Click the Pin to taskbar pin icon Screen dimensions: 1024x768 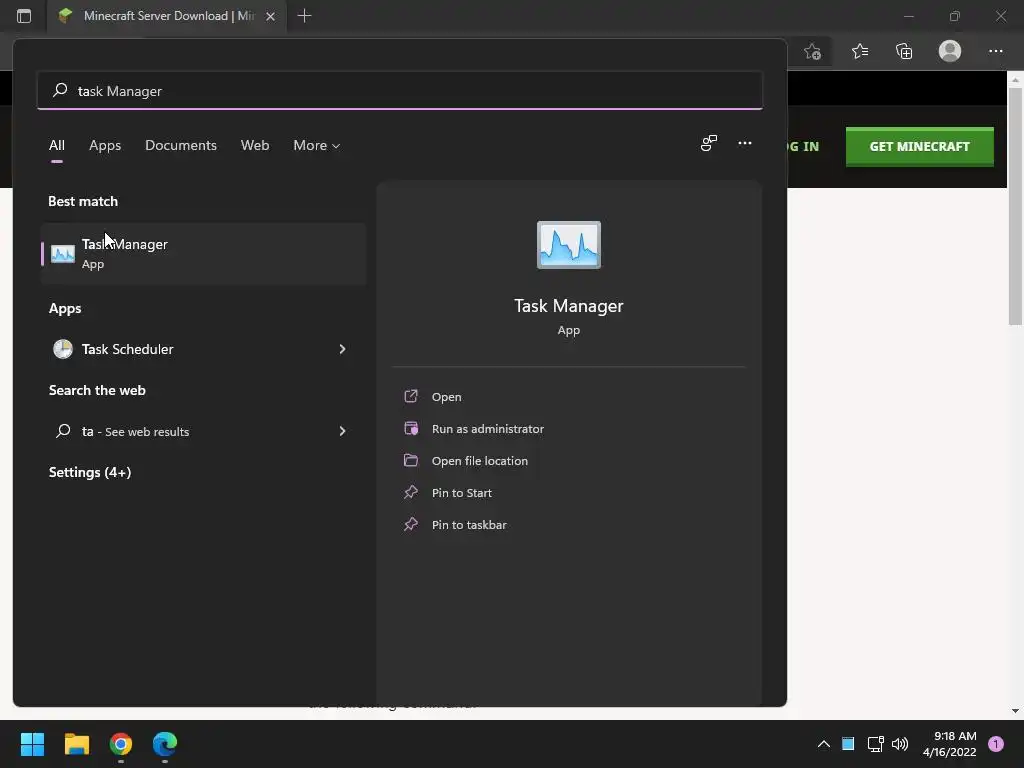pyautogui.click(x=411, y=524)
